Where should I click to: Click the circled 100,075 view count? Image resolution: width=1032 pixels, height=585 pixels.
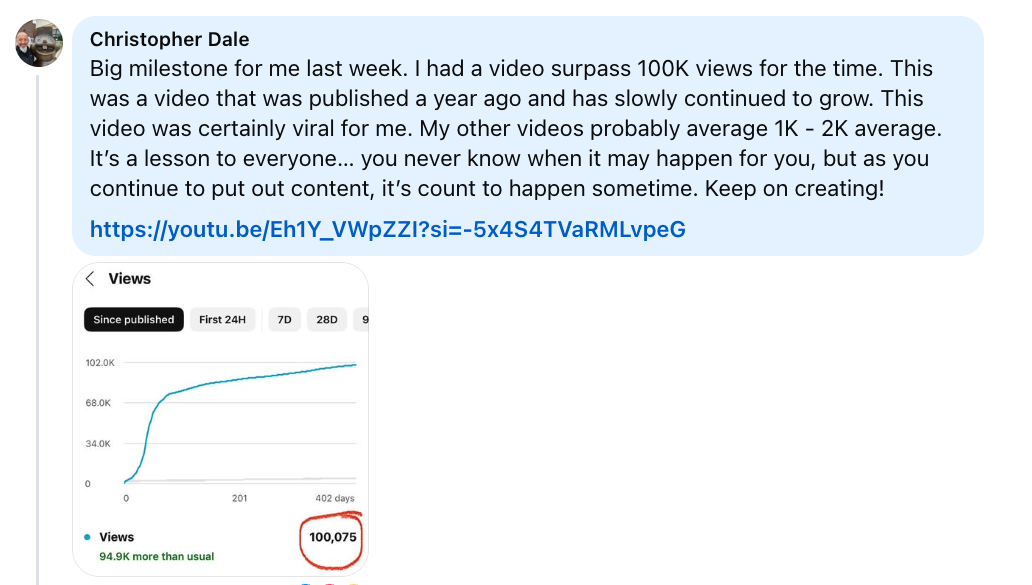tap(332, 538)
